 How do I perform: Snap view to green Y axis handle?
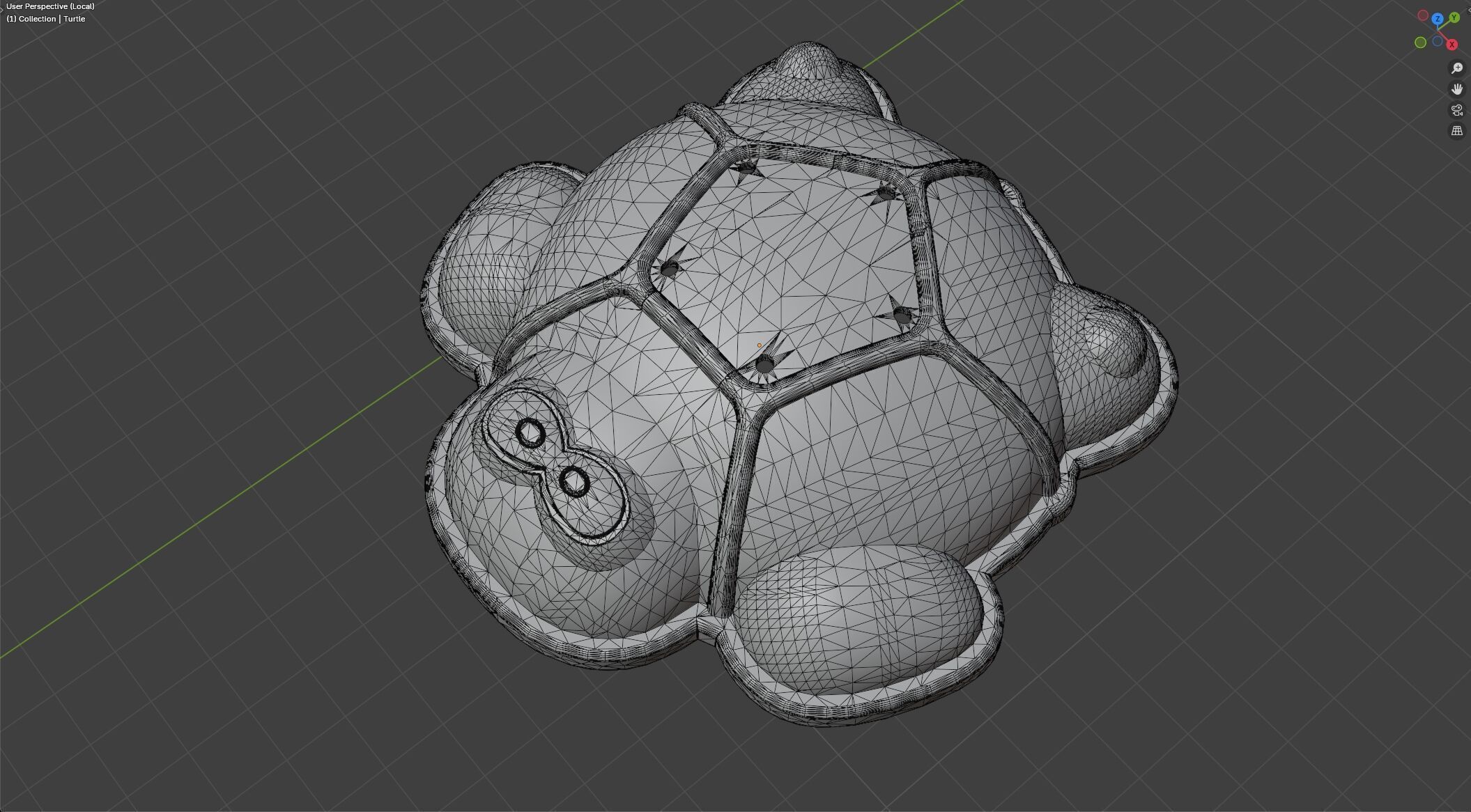pyautogui.click(x=1454, y=17)
